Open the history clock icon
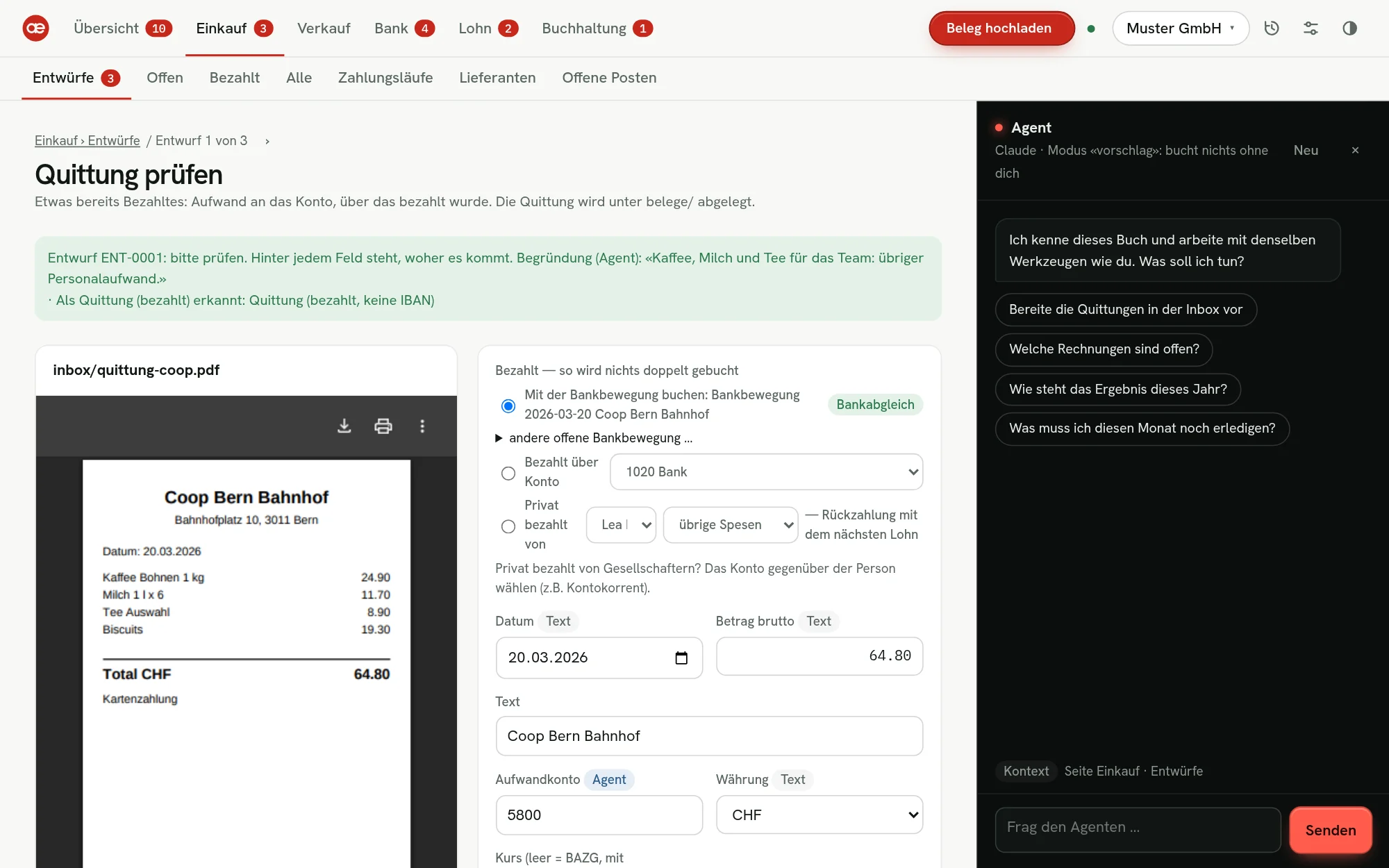This screenshot has width=1389, height=868. [x=1272, y=28]
